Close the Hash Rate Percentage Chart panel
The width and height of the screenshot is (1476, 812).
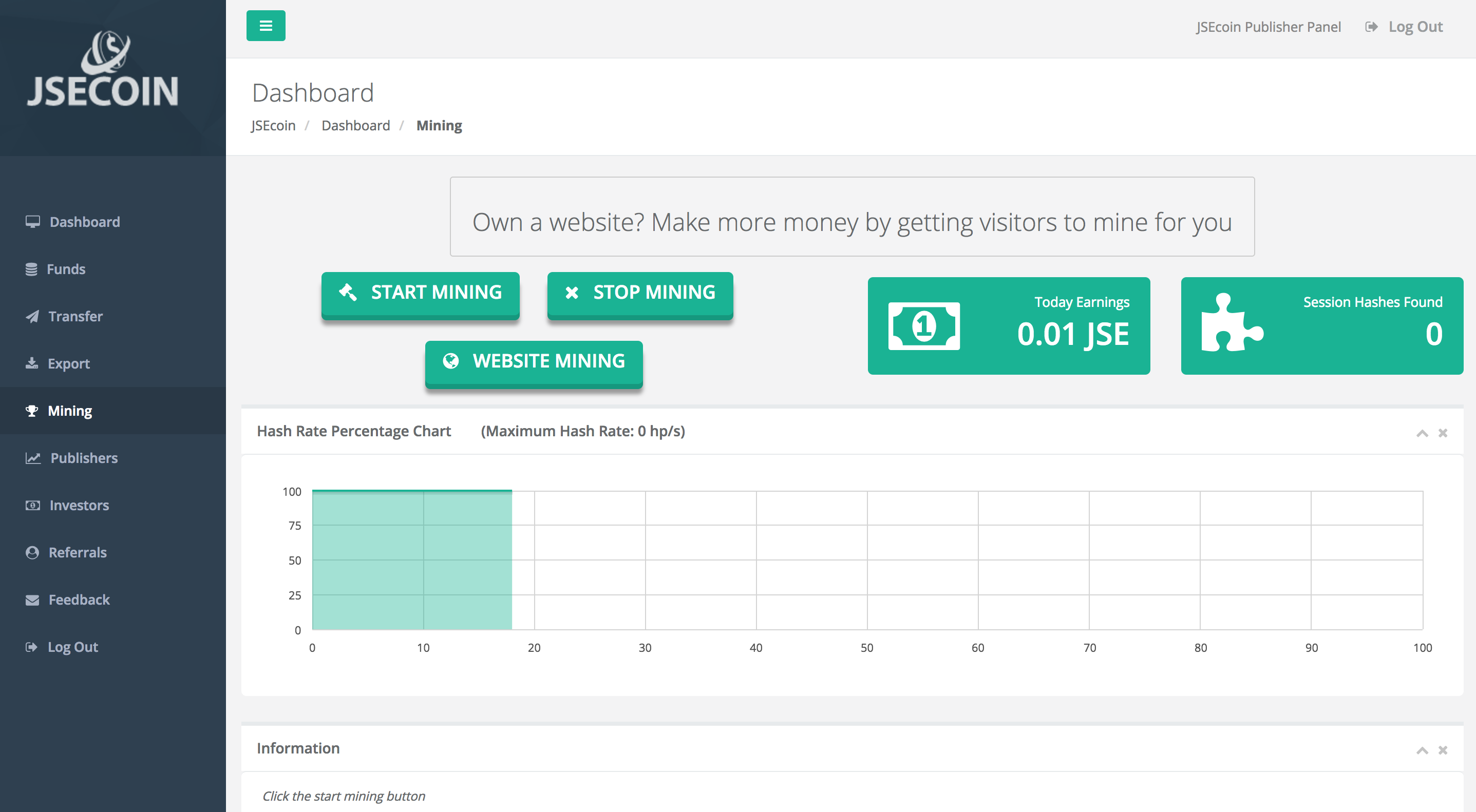click(x=1443, y=434)
